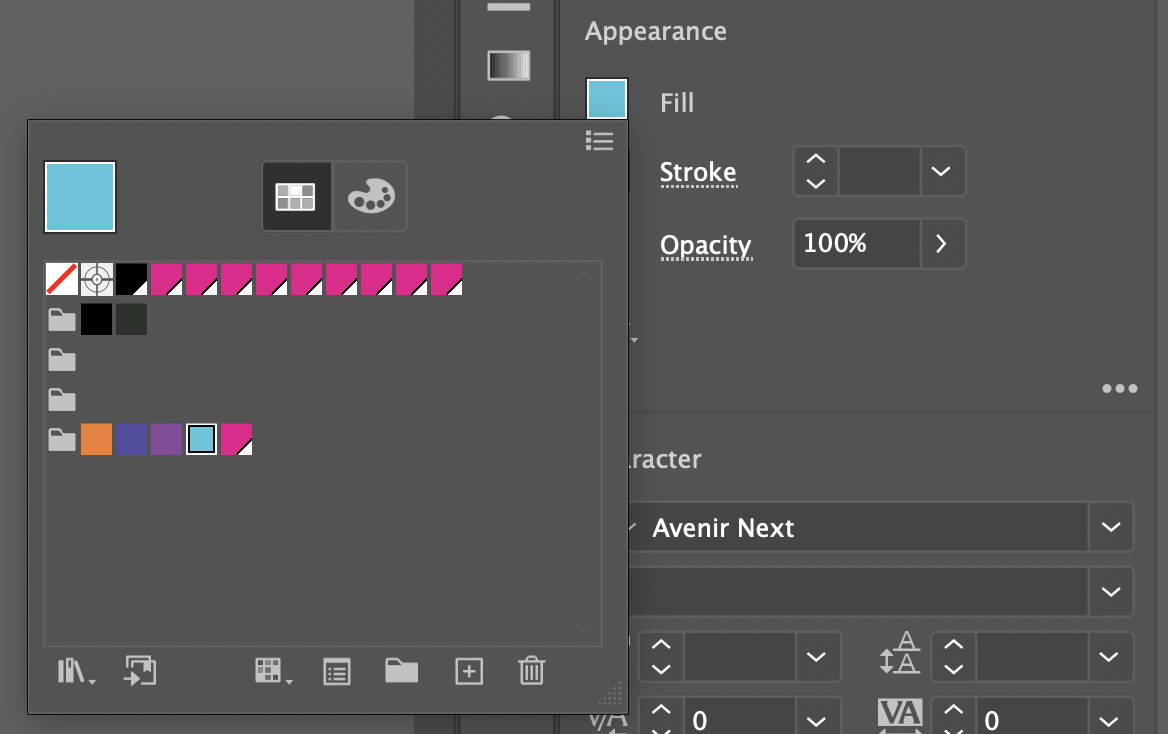Click the Stroke label link

coord(697,173)
